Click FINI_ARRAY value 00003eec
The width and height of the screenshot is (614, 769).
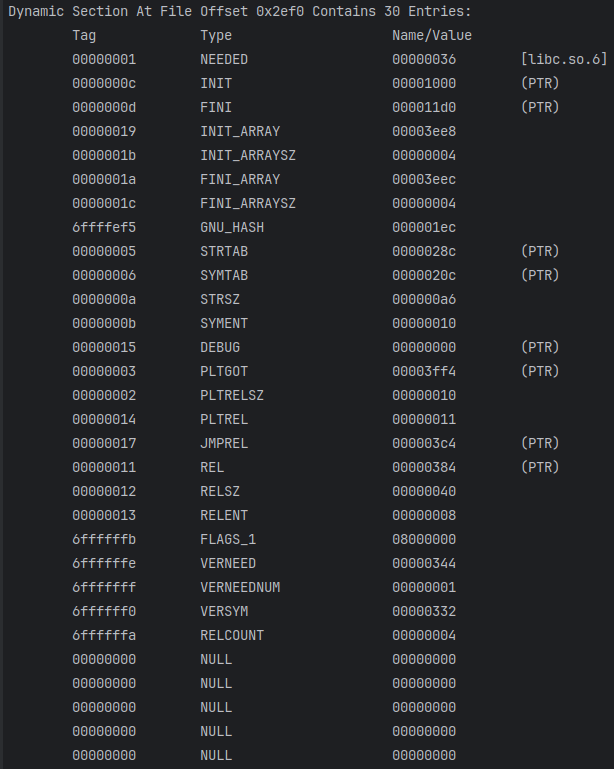(x=424, y=179)
